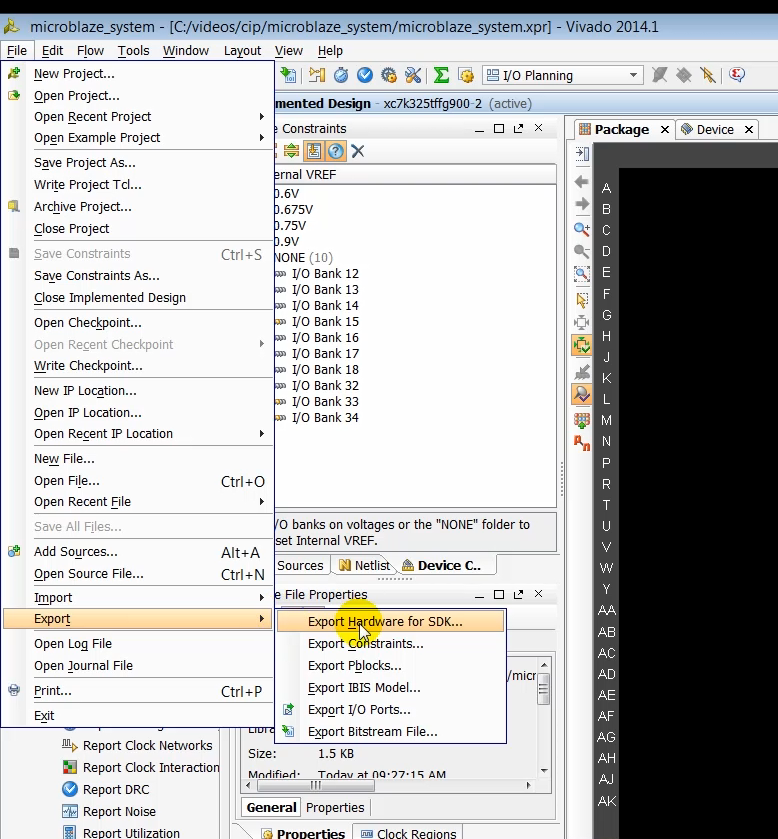Select I/O Bank 33 in the tree
This screenshot has width=778, height=839.
[x=325, y=401]
